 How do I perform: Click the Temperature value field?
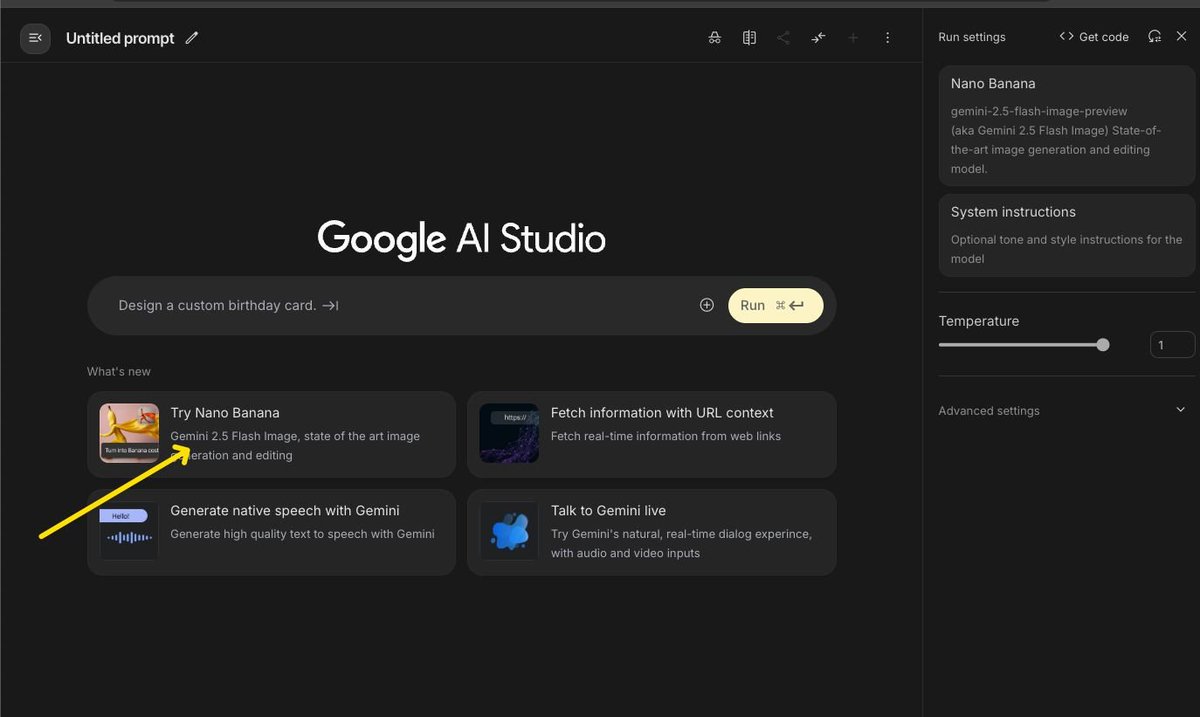1172,345
